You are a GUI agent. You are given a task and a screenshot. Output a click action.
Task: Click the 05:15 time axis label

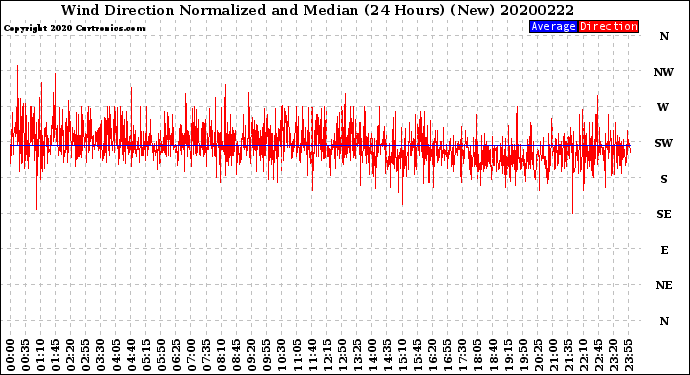(x=146, y=355)
